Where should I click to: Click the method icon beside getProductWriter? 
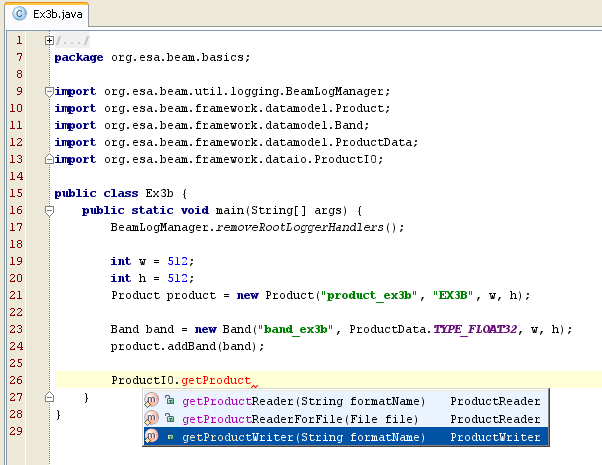151,436
